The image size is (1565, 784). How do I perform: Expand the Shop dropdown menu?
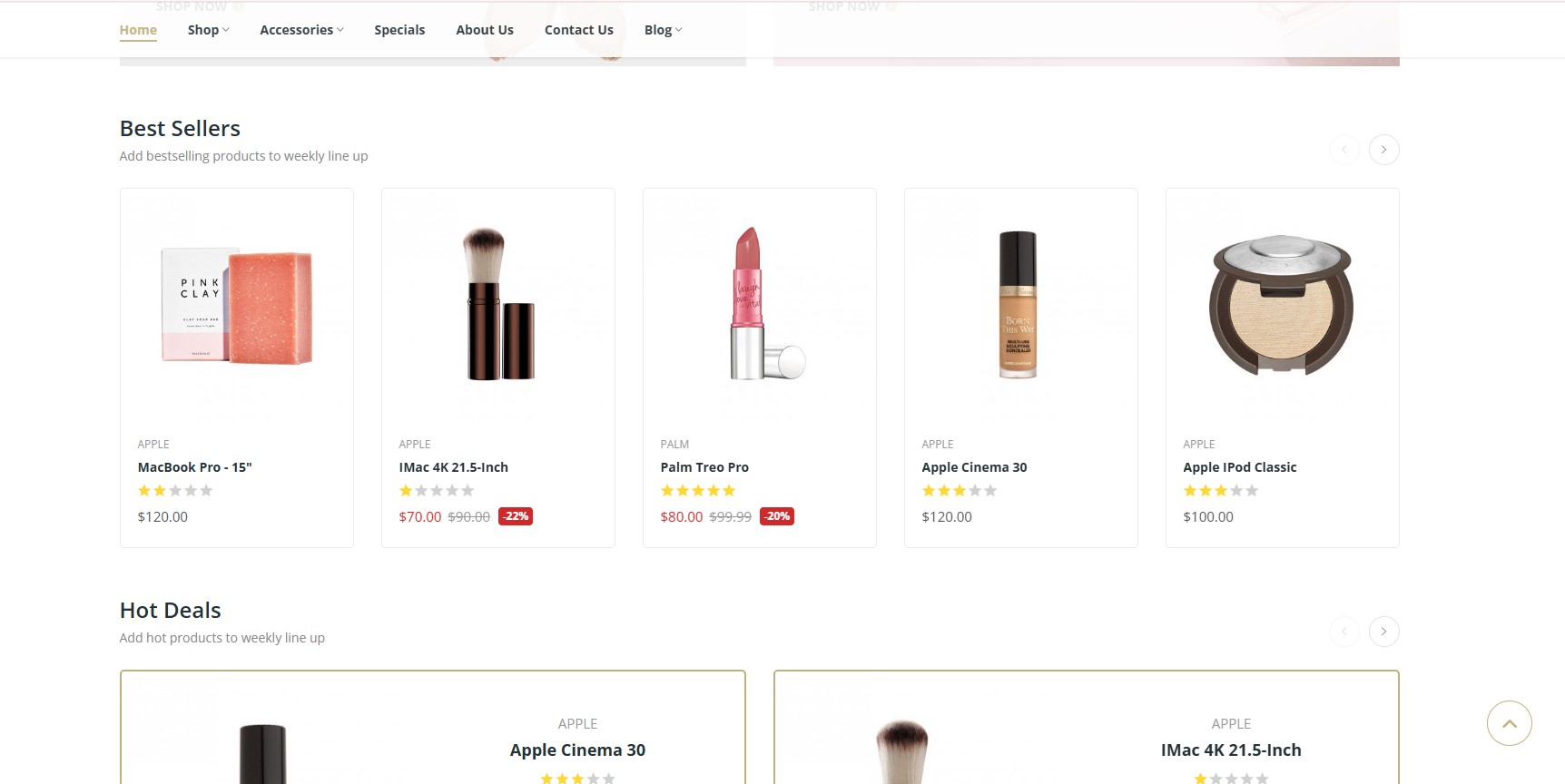coord(208,30)
